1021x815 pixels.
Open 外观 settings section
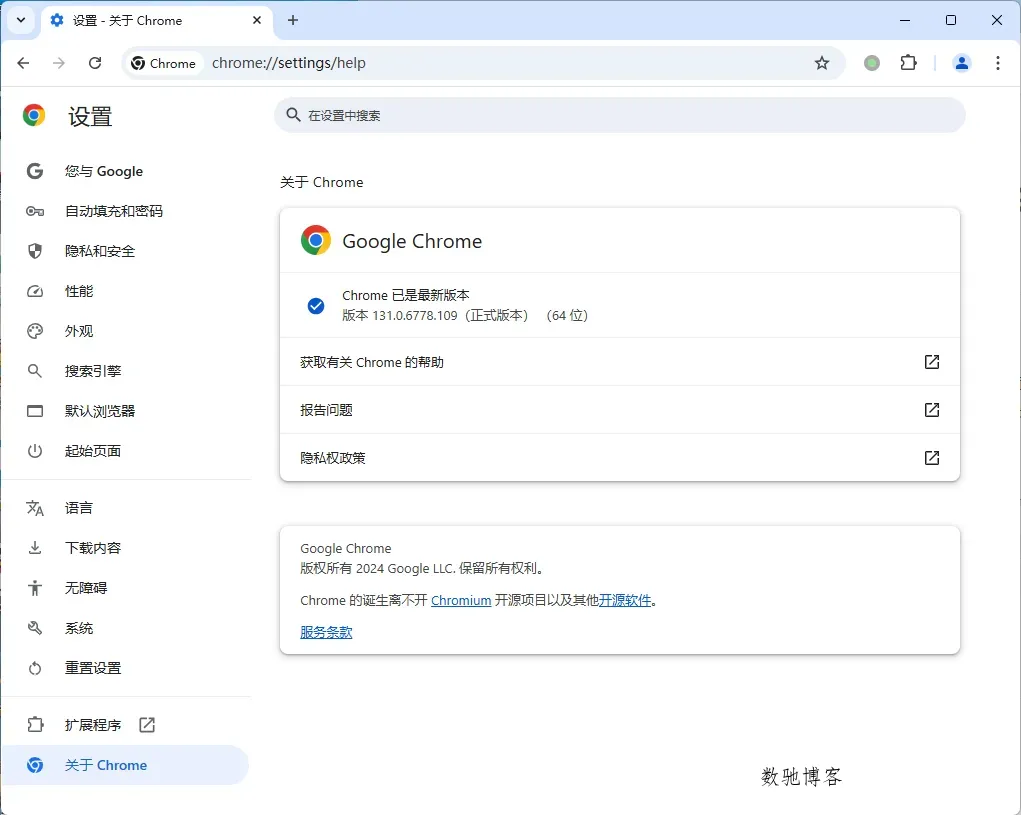pos(127,331)
